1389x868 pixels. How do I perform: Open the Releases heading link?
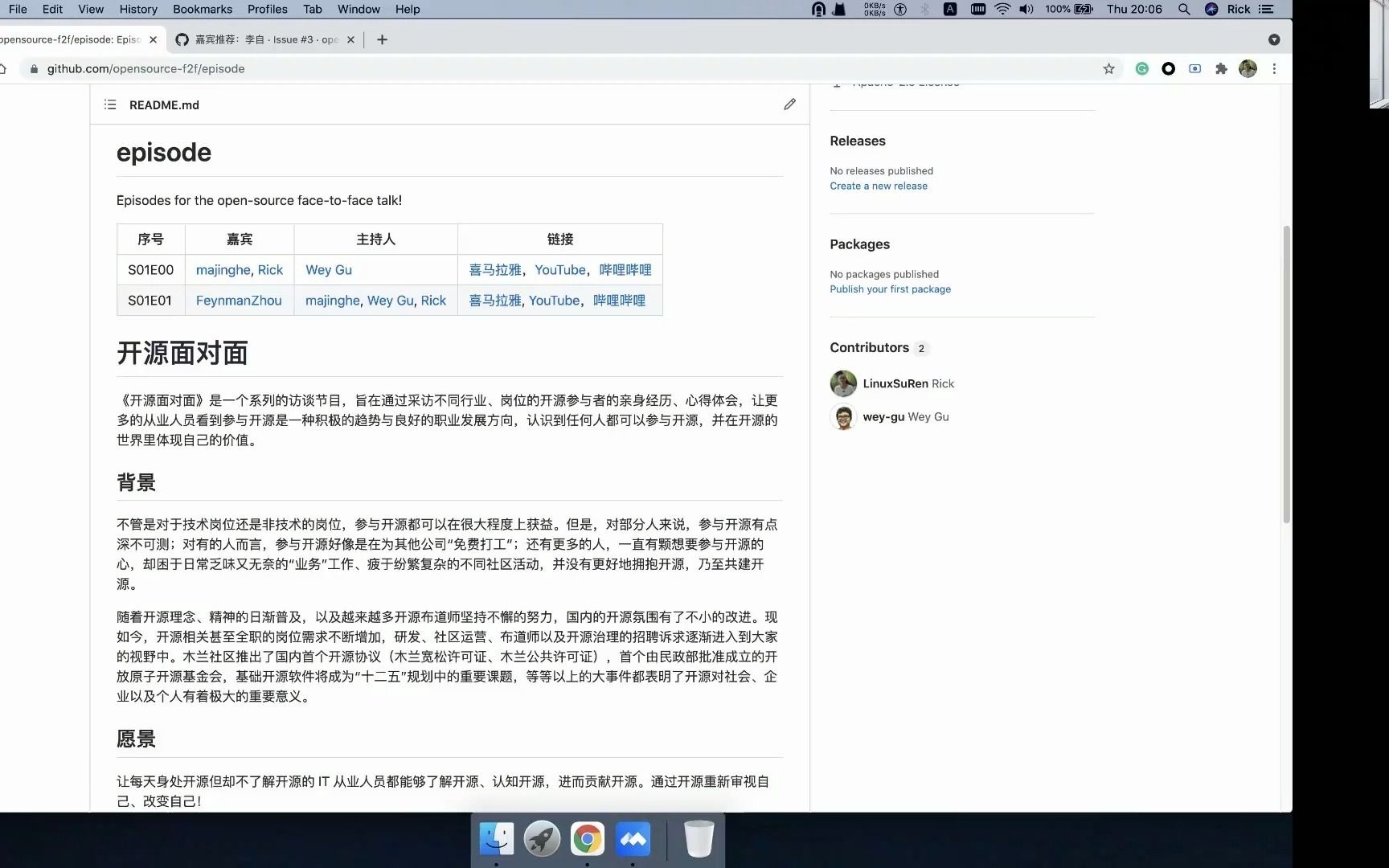(x=858, y=141)
